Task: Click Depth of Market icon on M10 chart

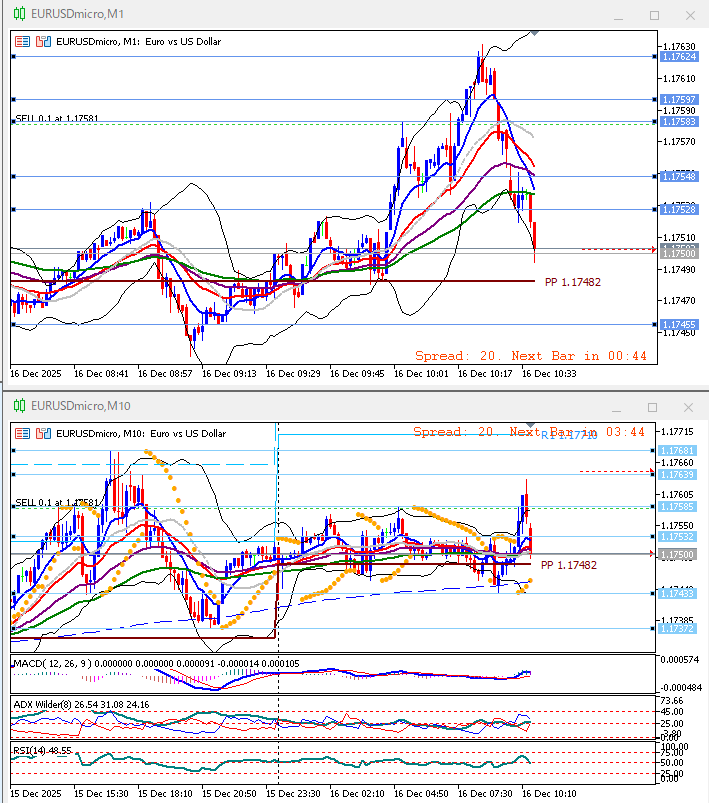Action: pyautogui.click(x=43, y=433)
